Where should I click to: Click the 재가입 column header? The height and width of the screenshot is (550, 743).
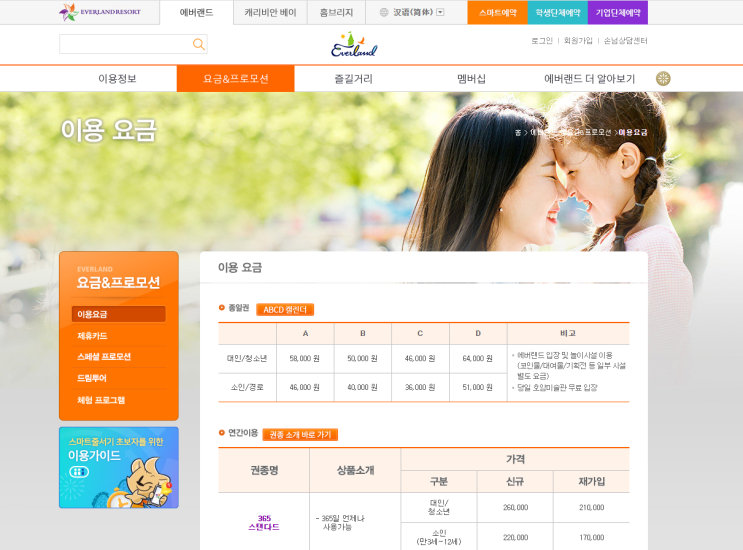tap(592, 481)
